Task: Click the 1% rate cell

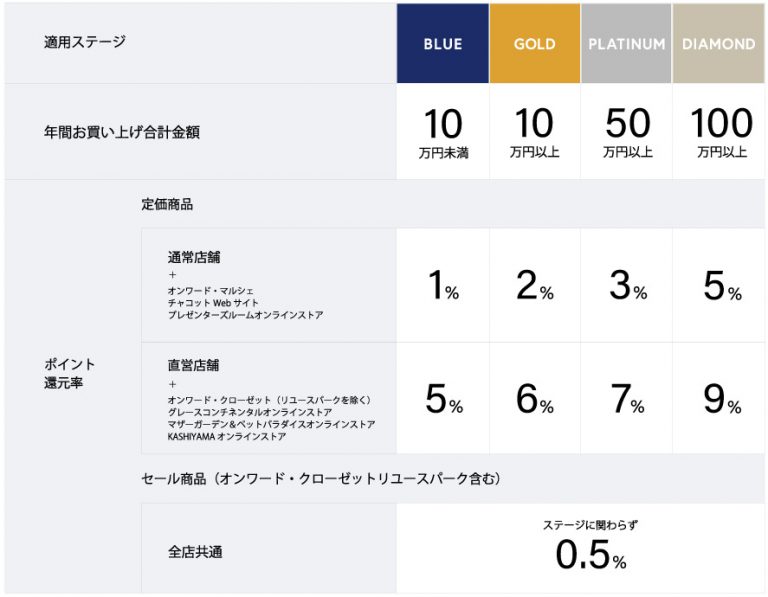Action: pyautogui.click(x=442, y=286)
